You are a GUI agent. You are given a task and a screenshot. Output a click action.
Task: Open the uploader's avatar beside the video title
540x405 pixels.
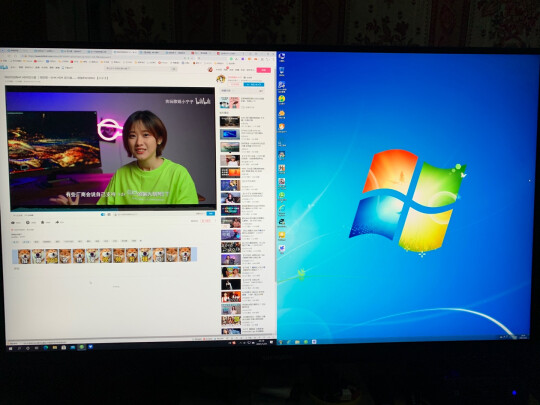[x=221, y=79]
